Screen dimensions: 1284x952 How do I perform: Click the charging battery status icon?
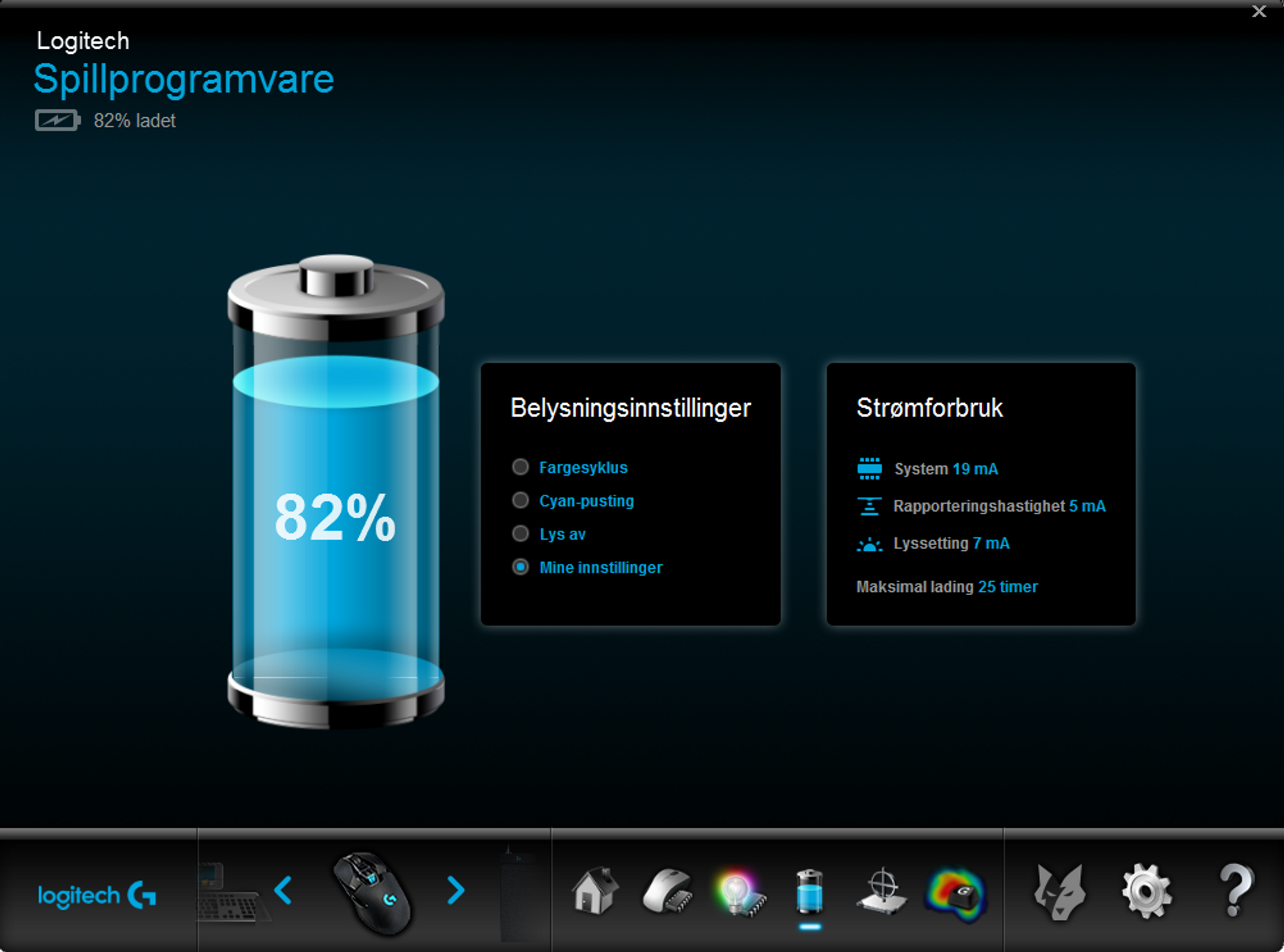tap(58, 120)
